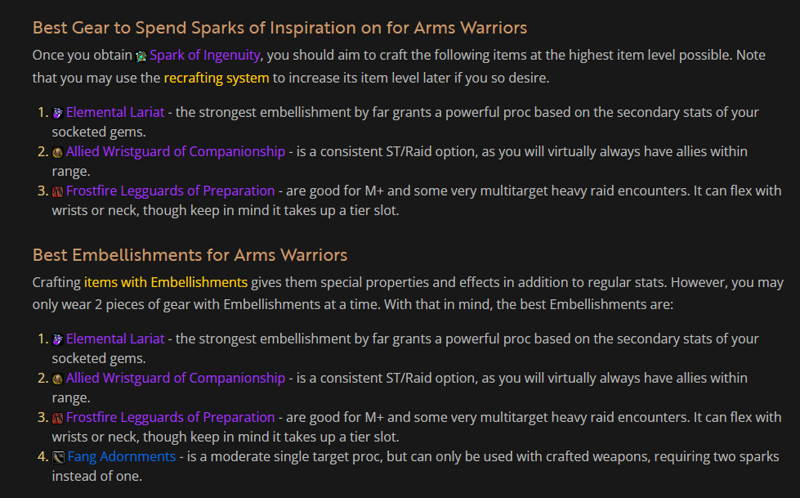Click Frostfire Legguards icon in Sparks gear list
Screen dimensions: 800x498
58,191
